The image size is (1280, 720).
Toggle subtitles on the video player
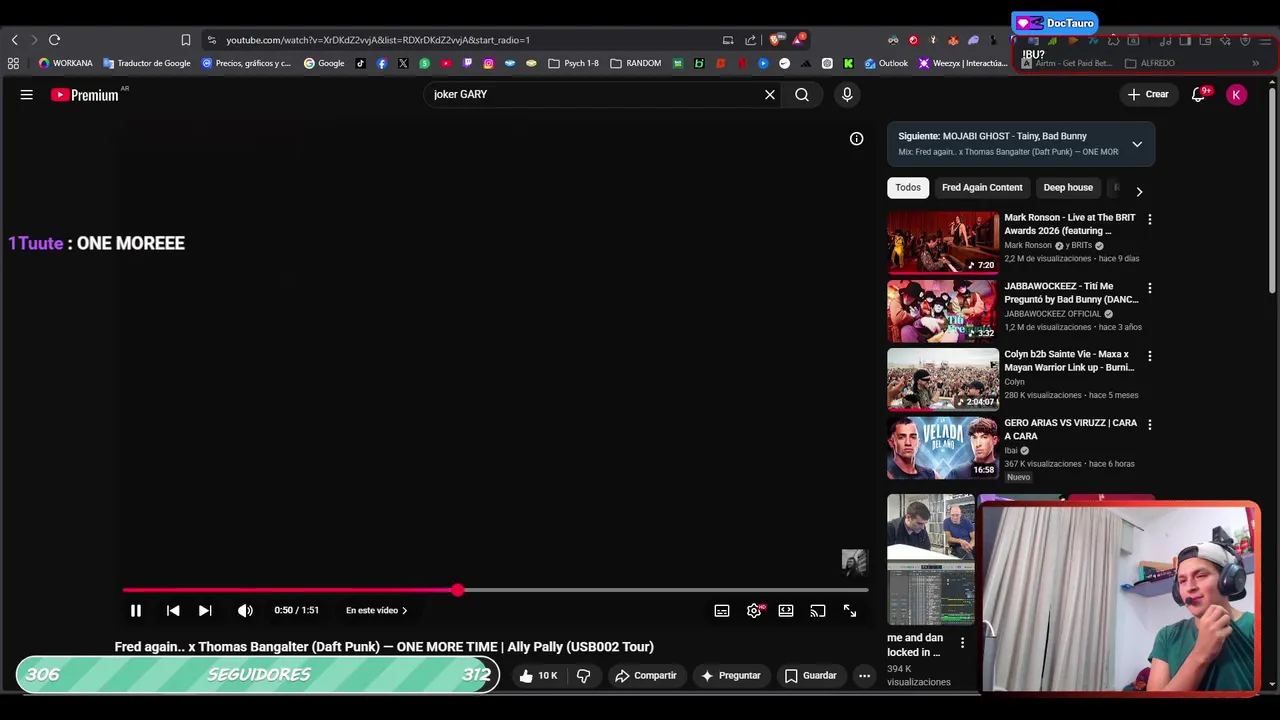[x=722, y=610]
